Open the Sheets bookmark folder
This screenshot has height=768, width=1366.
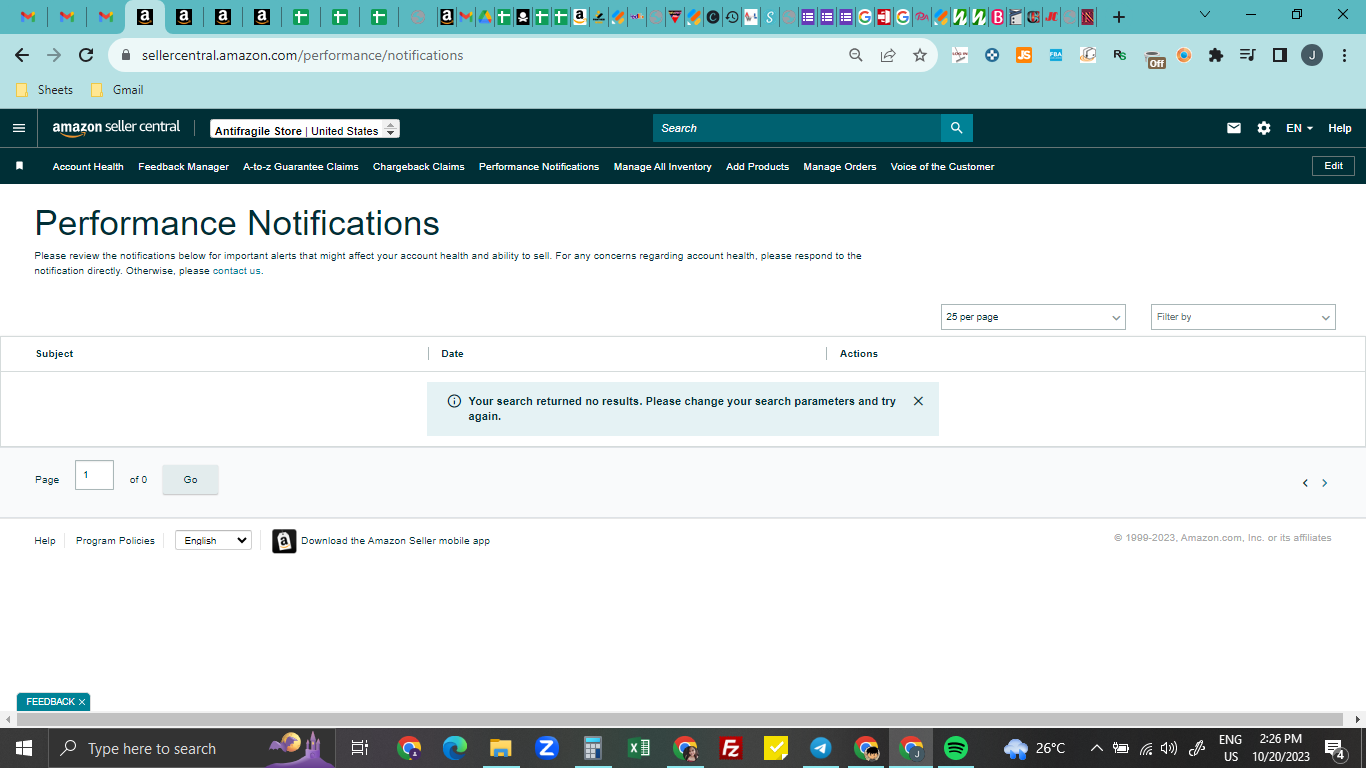[x=45, y=90]
